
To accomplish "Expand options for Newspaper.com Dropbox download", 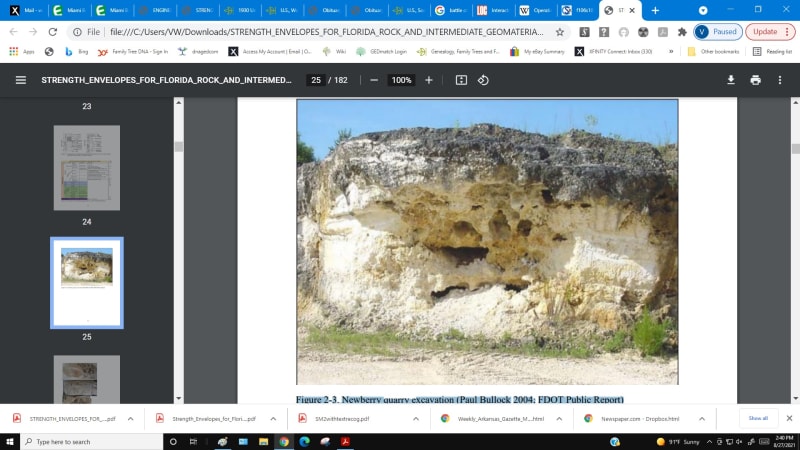I will (702, 418).
